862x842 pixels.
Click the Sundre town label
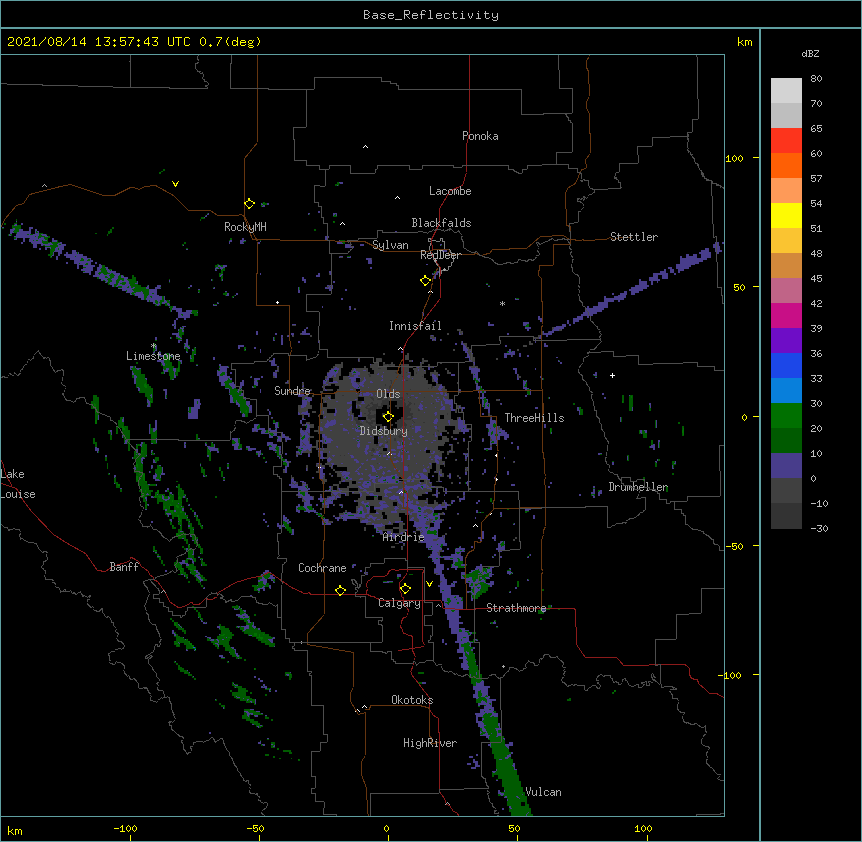point(292,391)
